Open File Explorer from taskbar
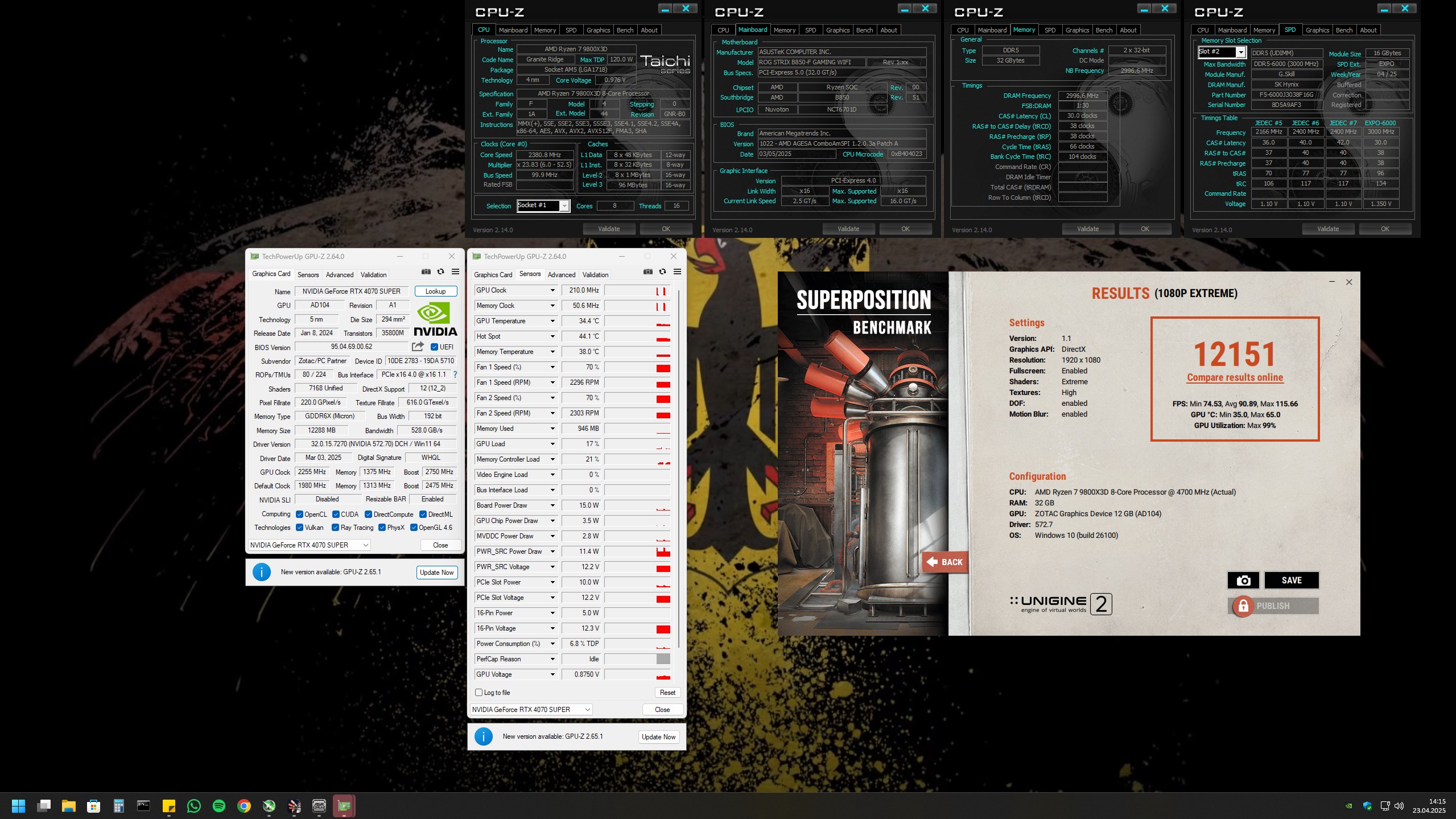 (69, 806)
